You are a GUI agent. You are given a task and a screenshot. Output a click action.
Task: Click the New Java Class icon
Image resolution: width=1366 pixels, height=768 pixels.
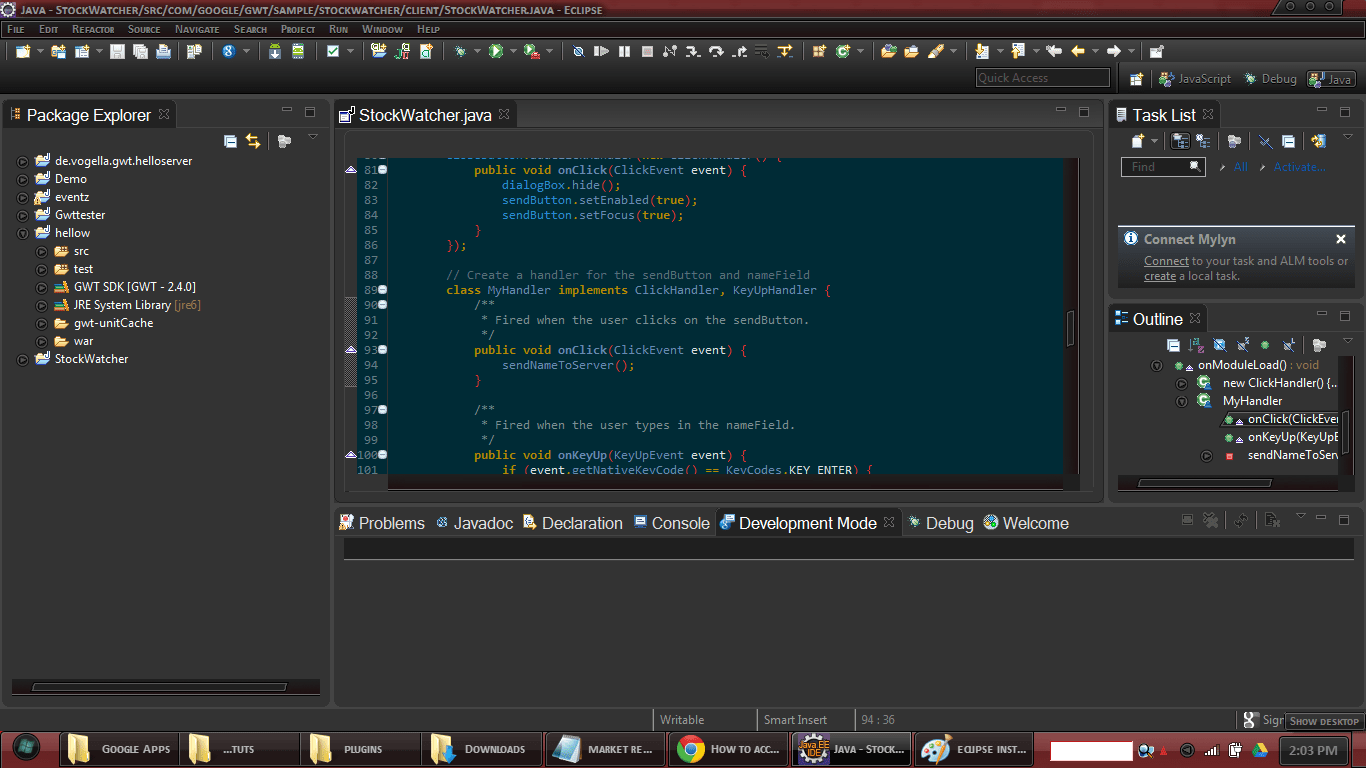point(843,51)
